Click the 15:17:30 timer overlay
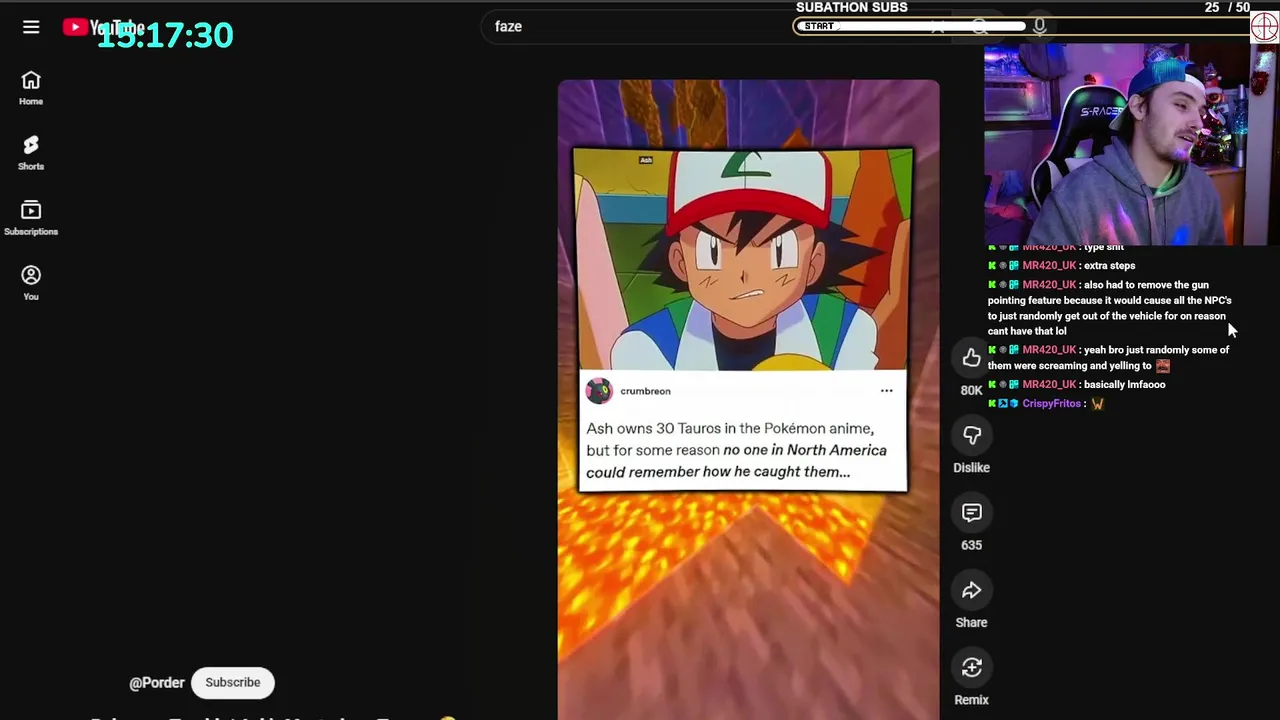Screen dimensions: 1280x720 pyautogui.click(x=165, y=35)
